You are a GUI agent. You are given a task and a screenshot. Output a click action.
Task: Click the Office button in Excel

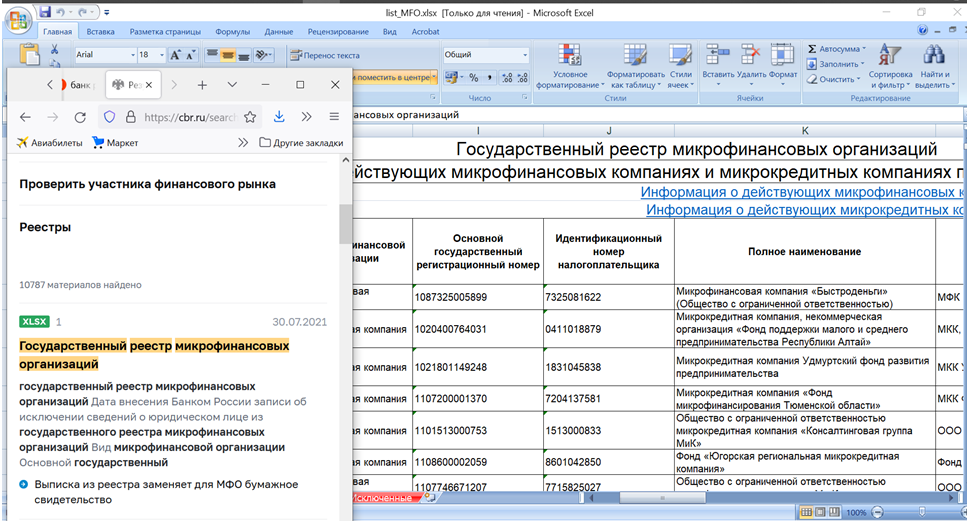pos(19,20)
